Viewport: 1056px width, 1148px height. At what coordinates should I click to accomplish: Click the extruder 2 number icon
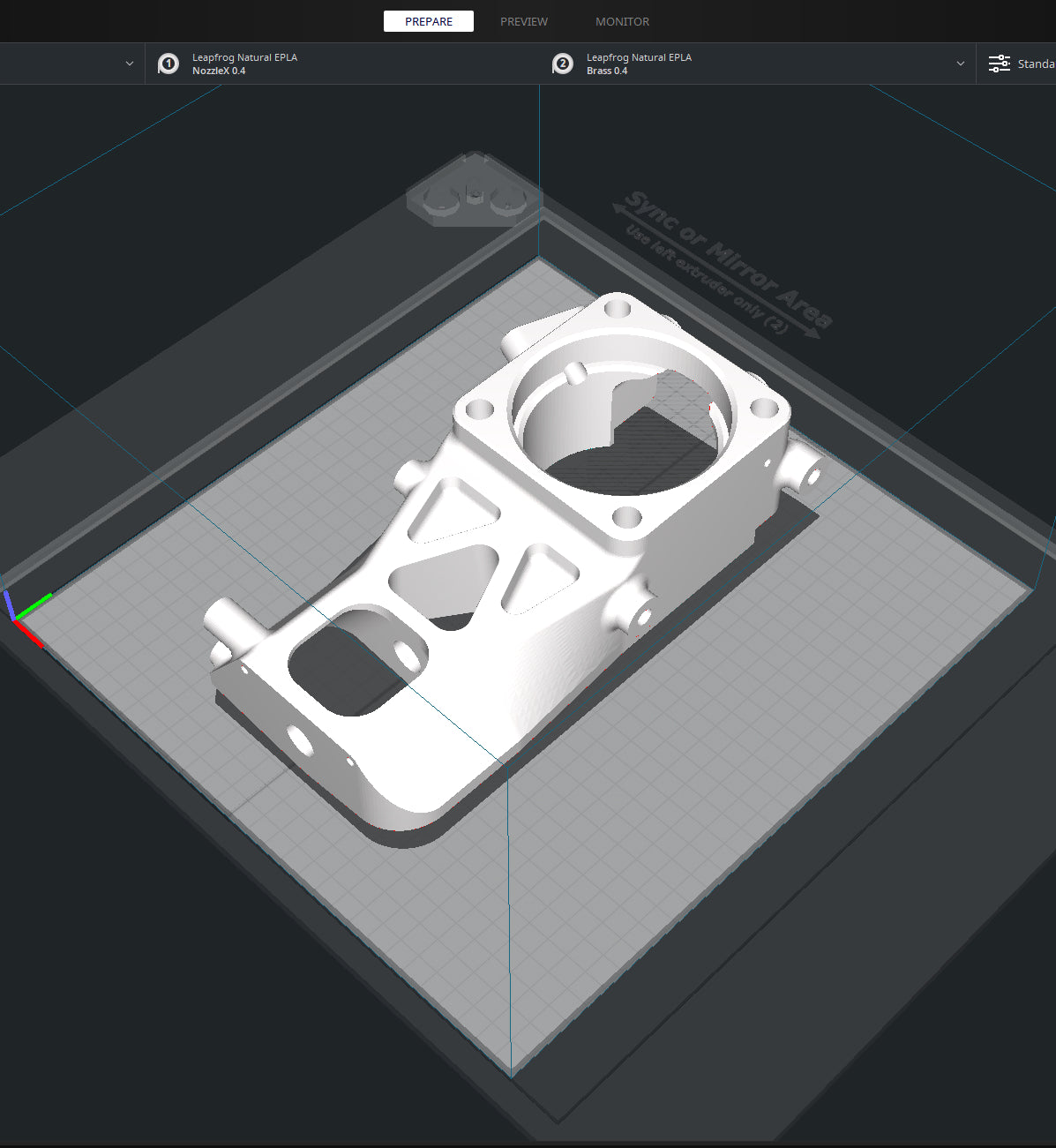tap(563, 64)
